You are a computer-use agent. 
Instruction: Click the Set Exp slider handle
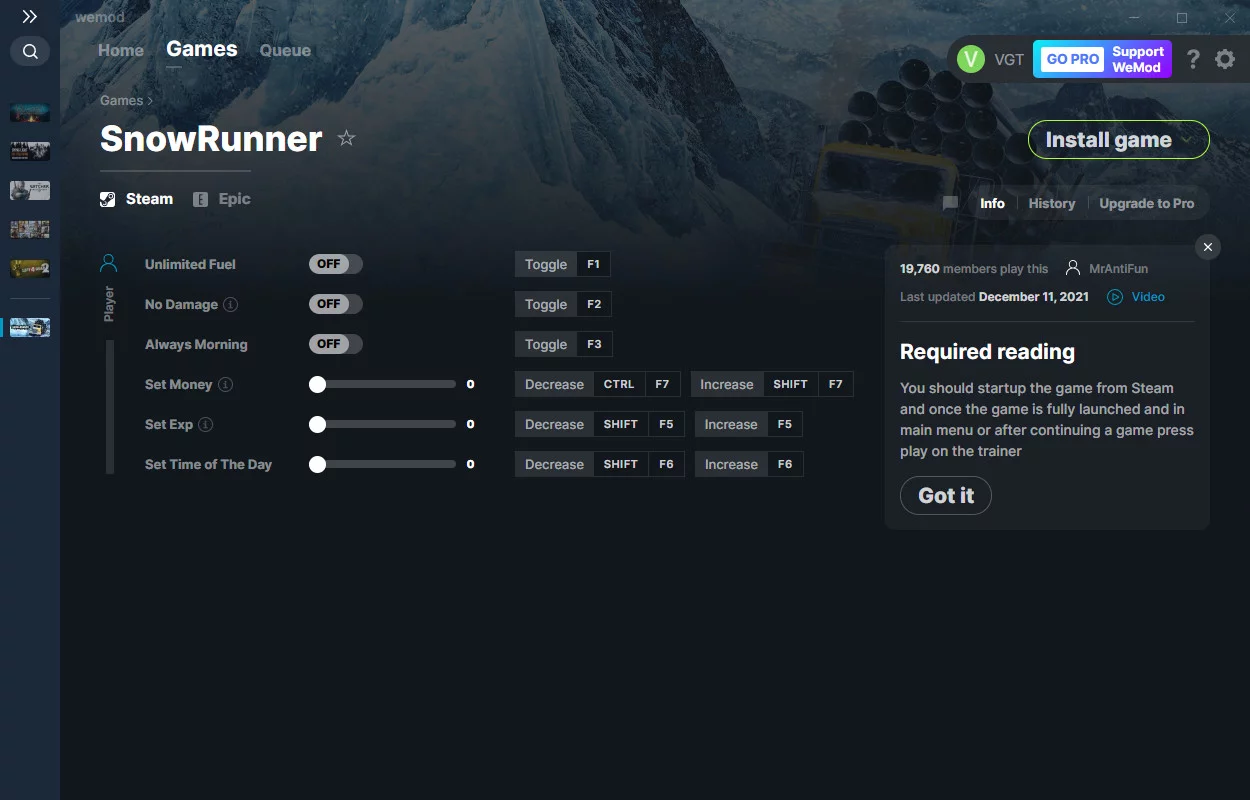click(x=317, y=424)
